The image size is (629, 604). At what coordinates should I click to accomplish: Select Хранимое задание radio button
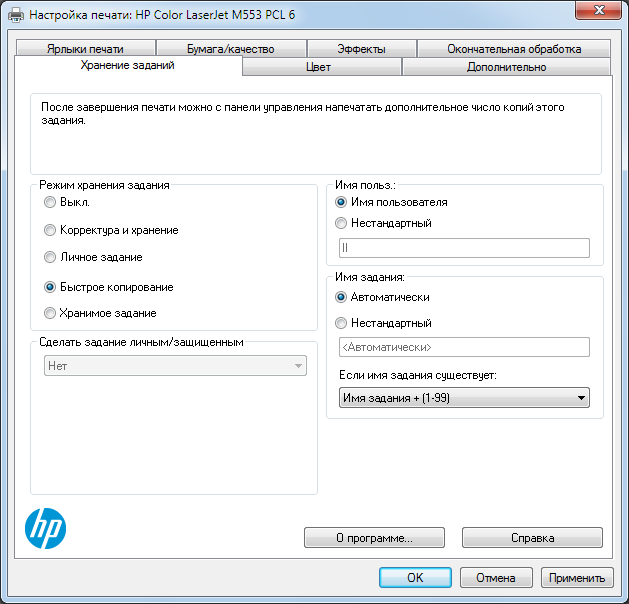50,313
